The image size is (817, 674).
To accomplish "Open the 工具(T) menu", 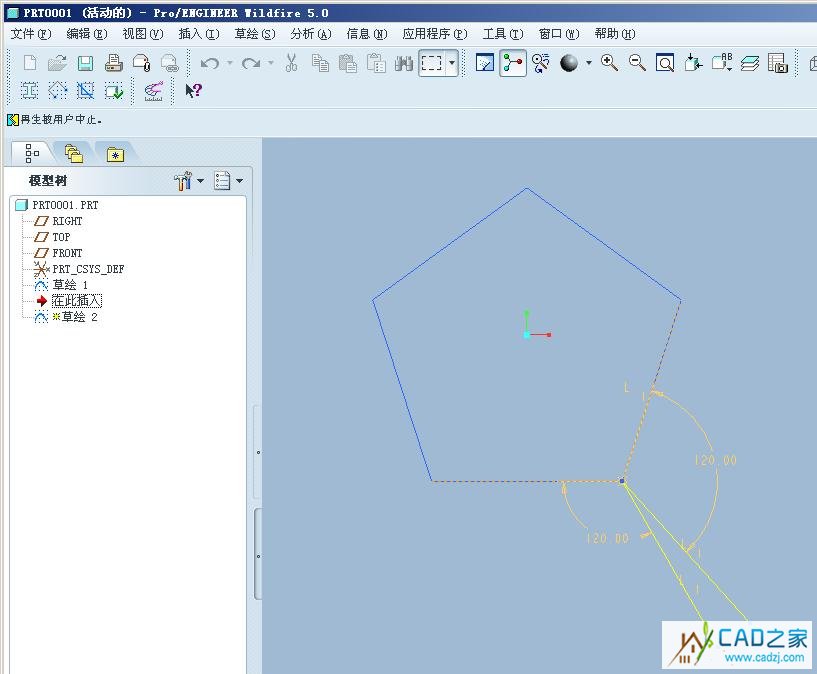I will pyautogui.click(x=503, y=34).
